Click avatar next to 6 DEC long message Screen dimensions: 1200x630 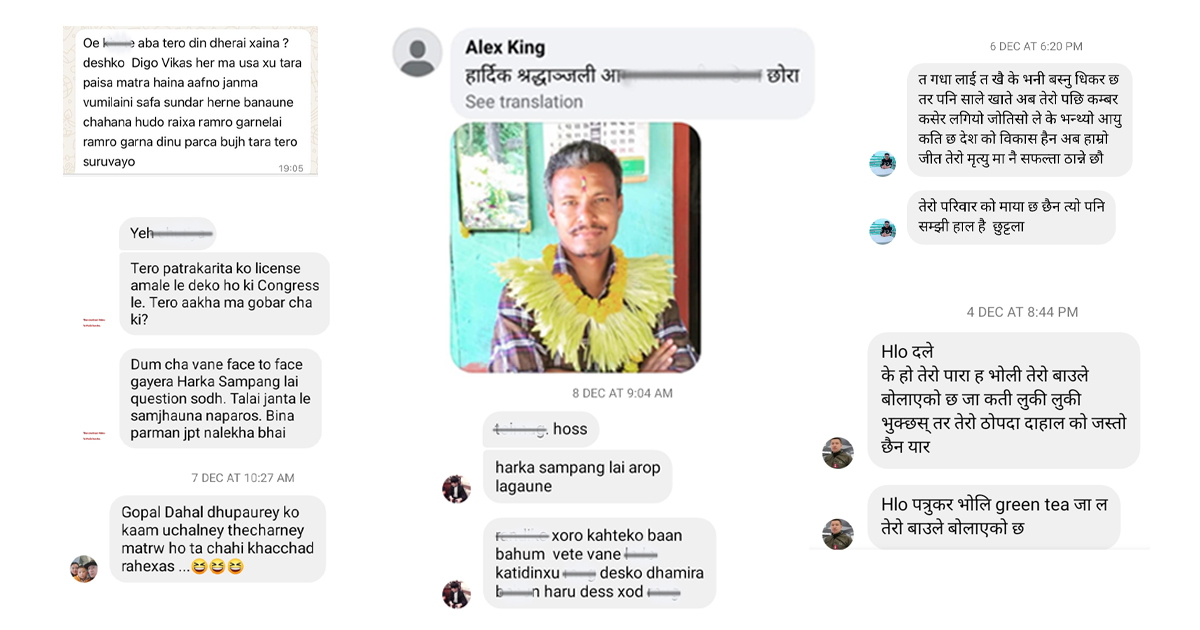[x=882, y=164]
